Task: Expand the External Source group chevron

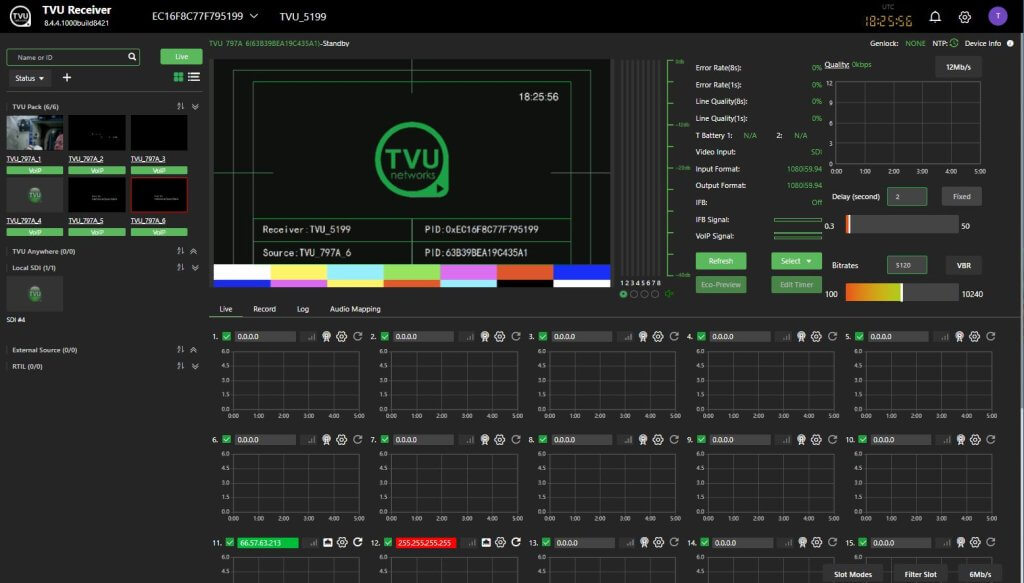Action: 194,350
